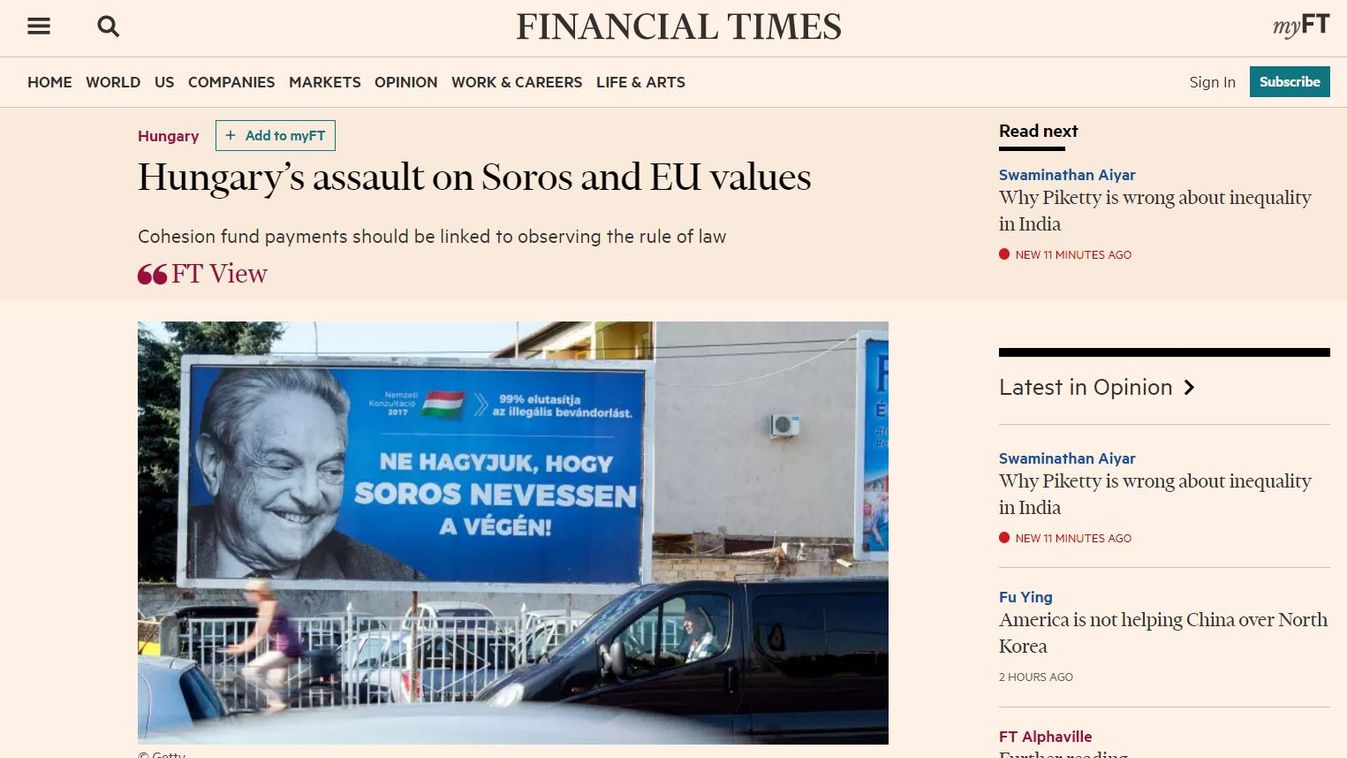Screen dimensions: 1347x758
Task: Read Piketty article under Read next
Action: click(1154, 211)
